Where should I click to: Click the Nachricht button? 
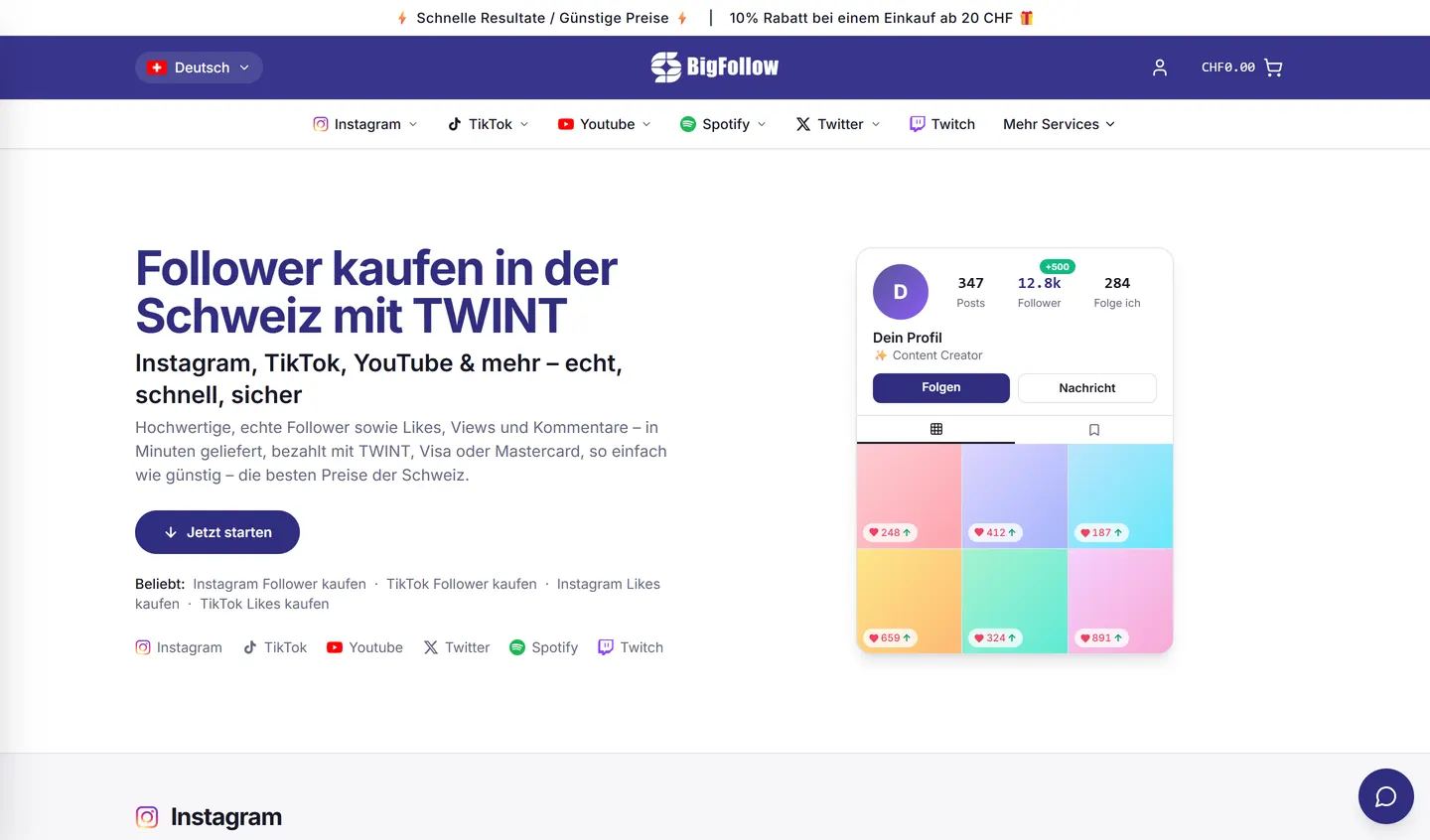pyautogui.click(x=1087, y=388)
